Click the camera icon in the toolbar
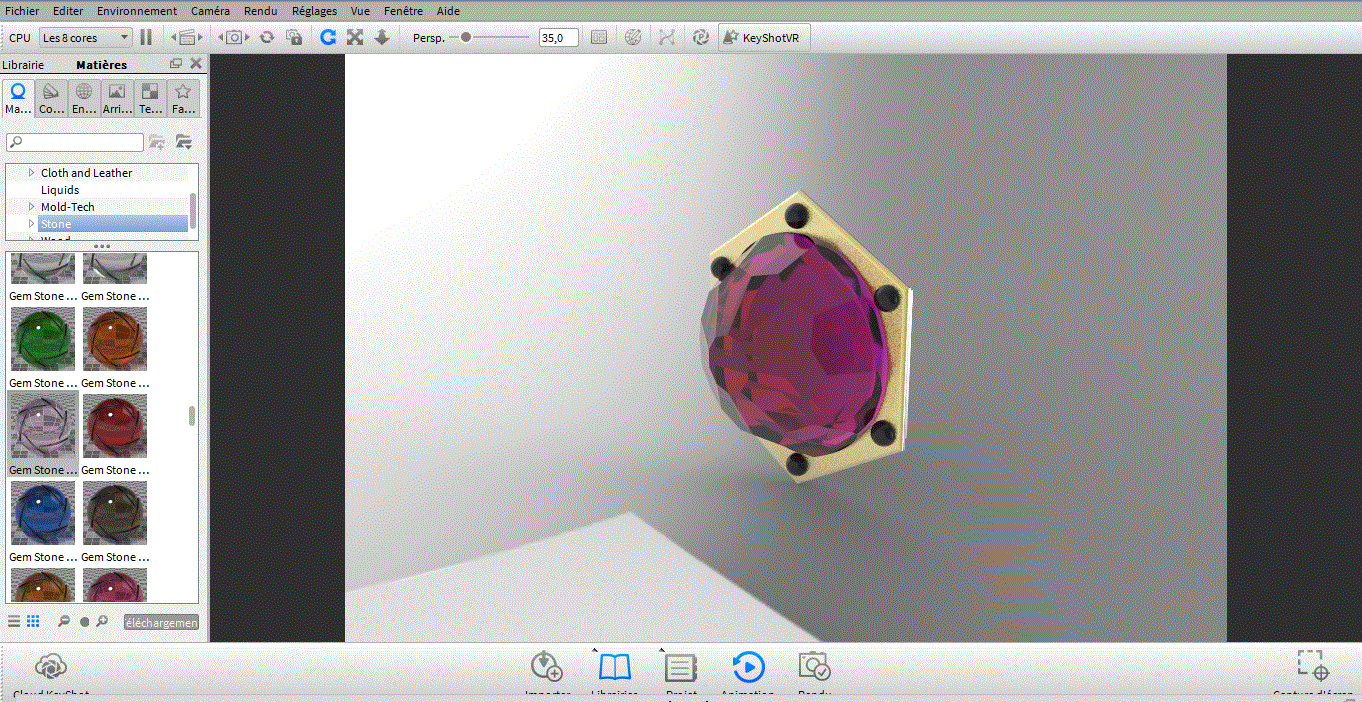 click(x=234, y=37)
